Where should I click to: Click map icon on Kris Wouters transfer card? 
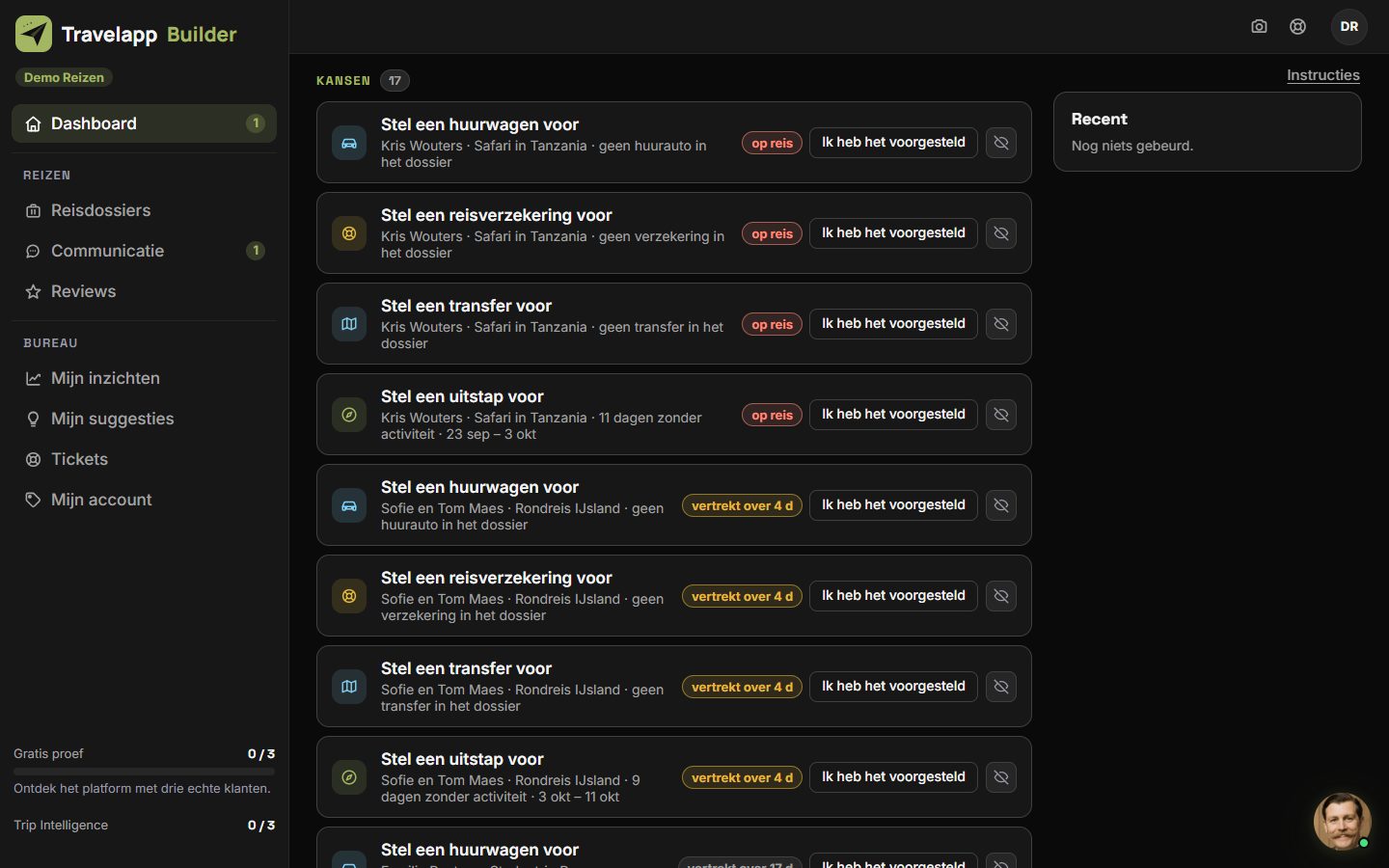pyautogui.click(x=349, y=324)
